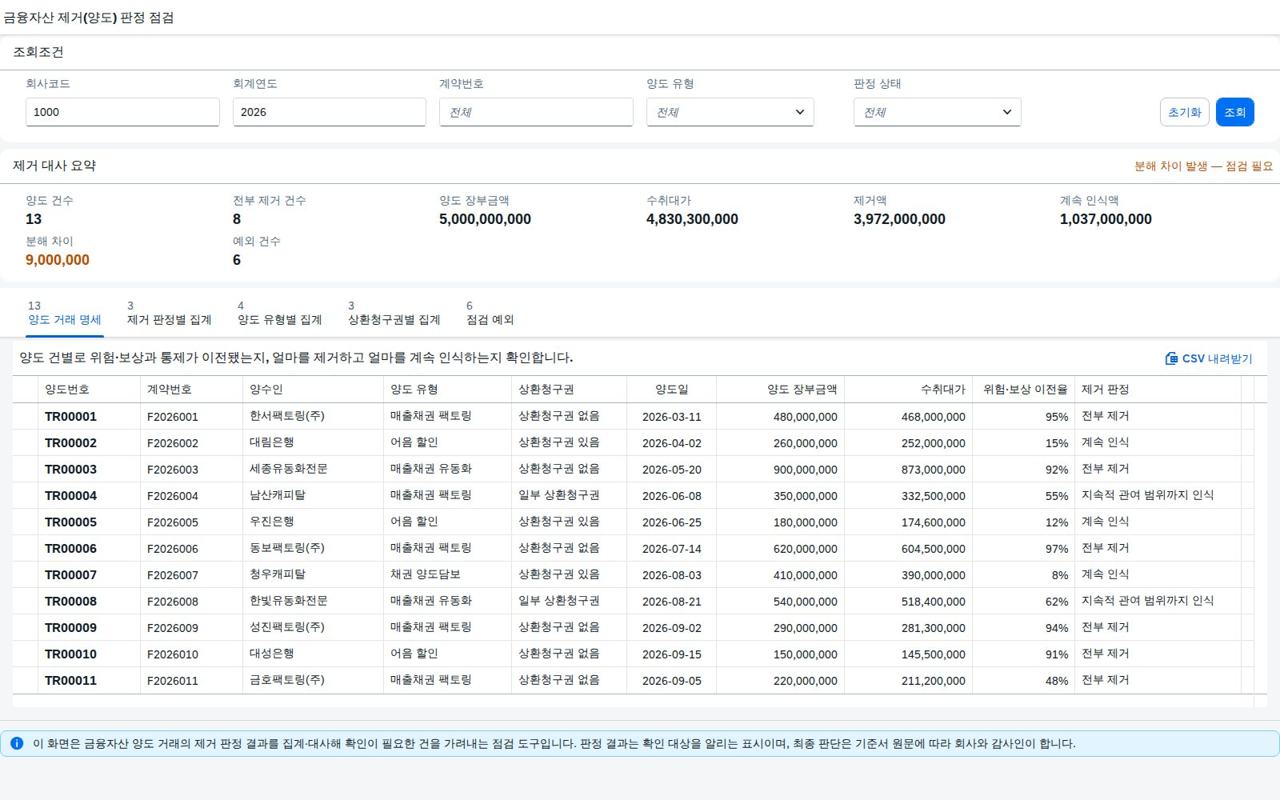Click CSV 내려받기 link
The height and width of the screenshot is (800, 1280).
tap(1209, 358)
